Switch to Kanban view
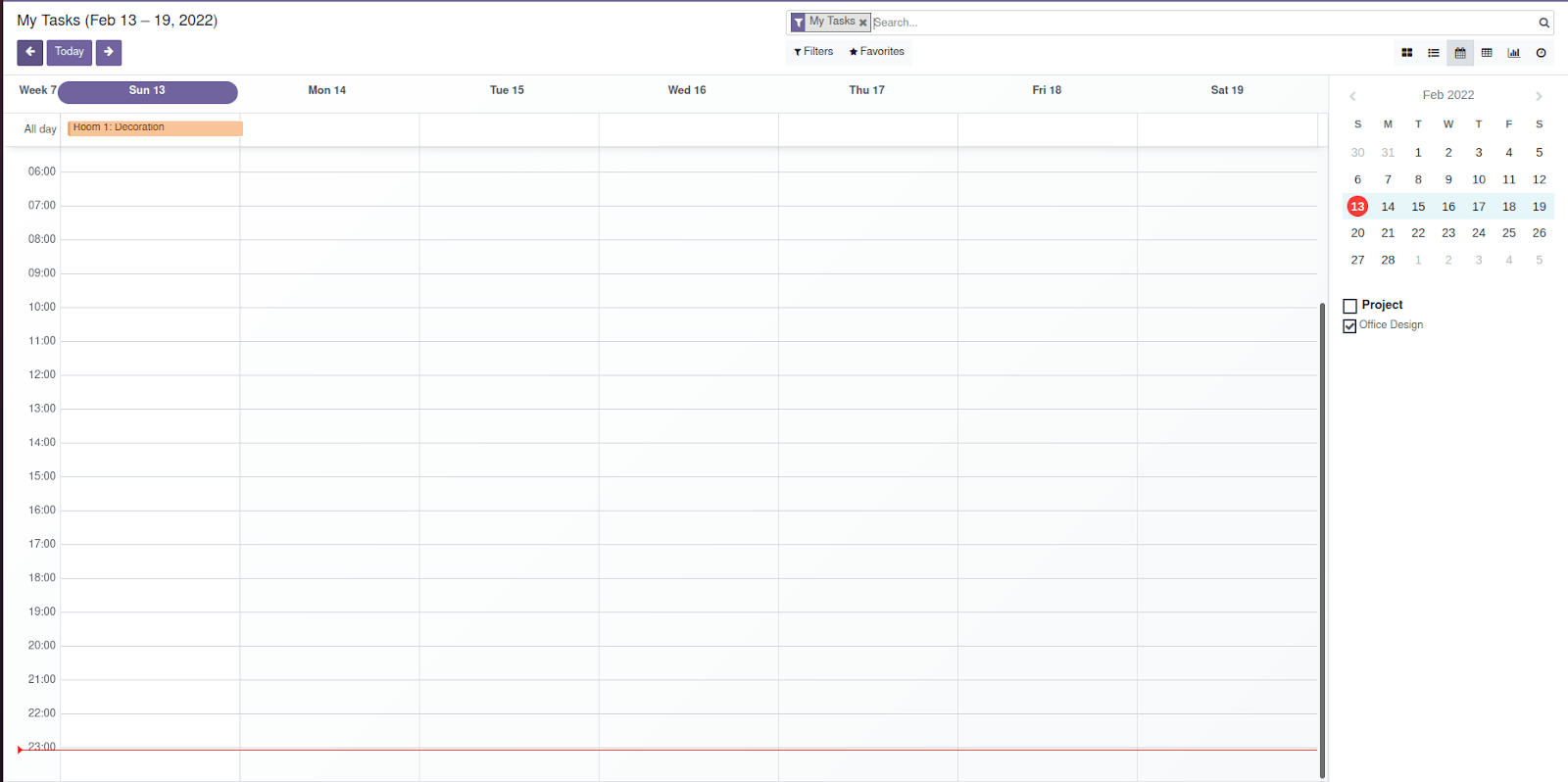 (1406, 53)
